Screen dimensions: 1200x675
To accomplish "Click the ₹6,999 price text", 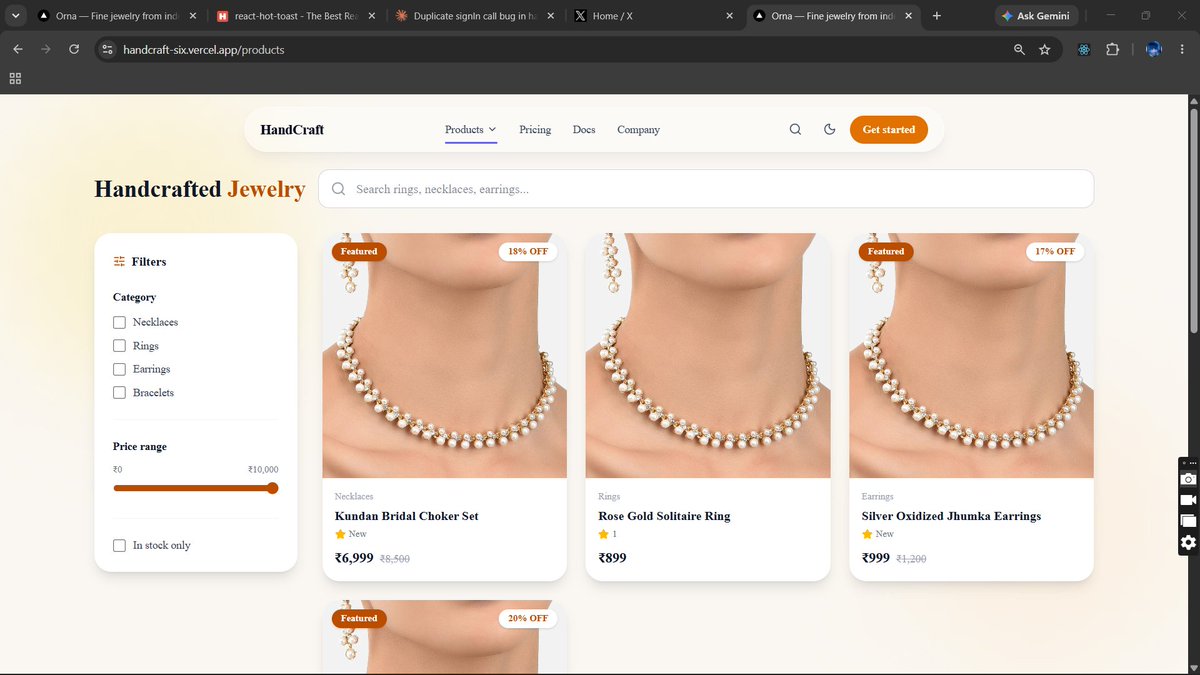I will point(354,558).
